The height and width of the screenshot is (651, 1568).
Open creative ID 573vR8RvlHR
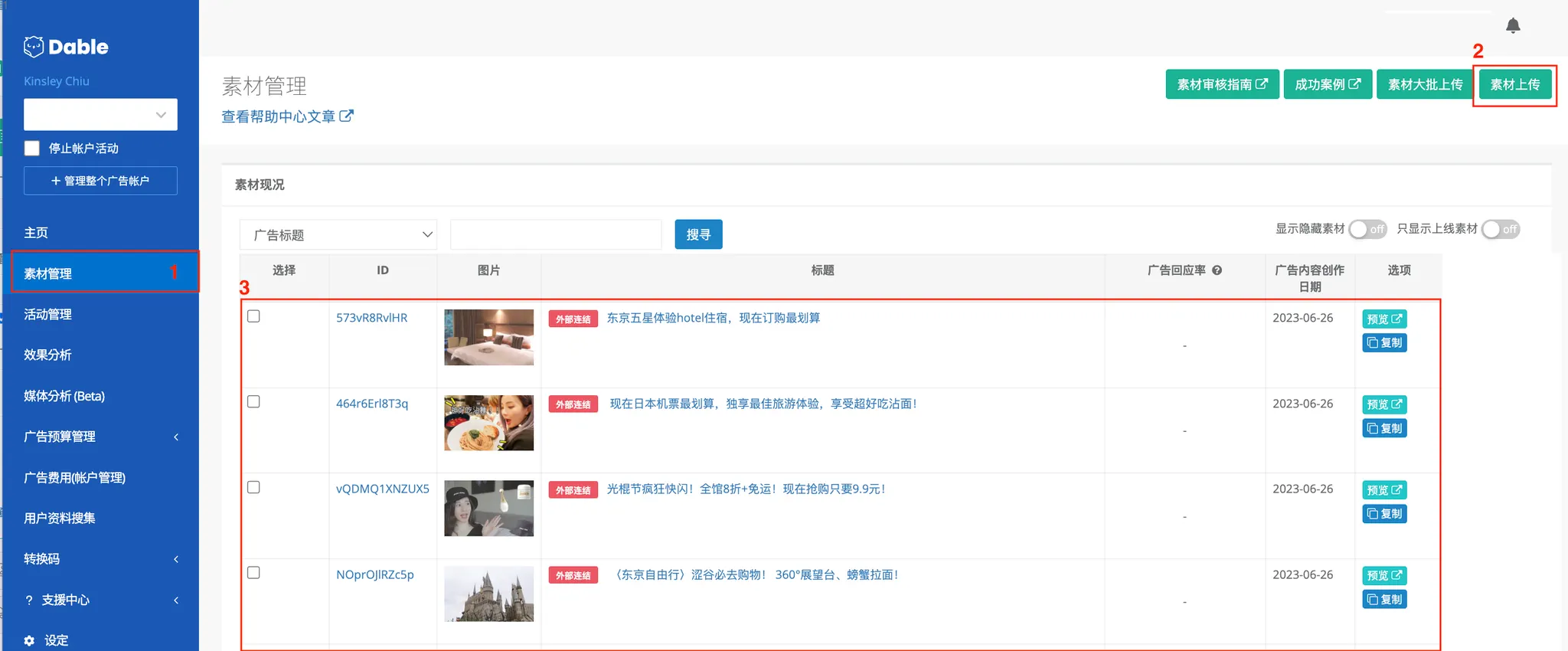pos(371,318)
